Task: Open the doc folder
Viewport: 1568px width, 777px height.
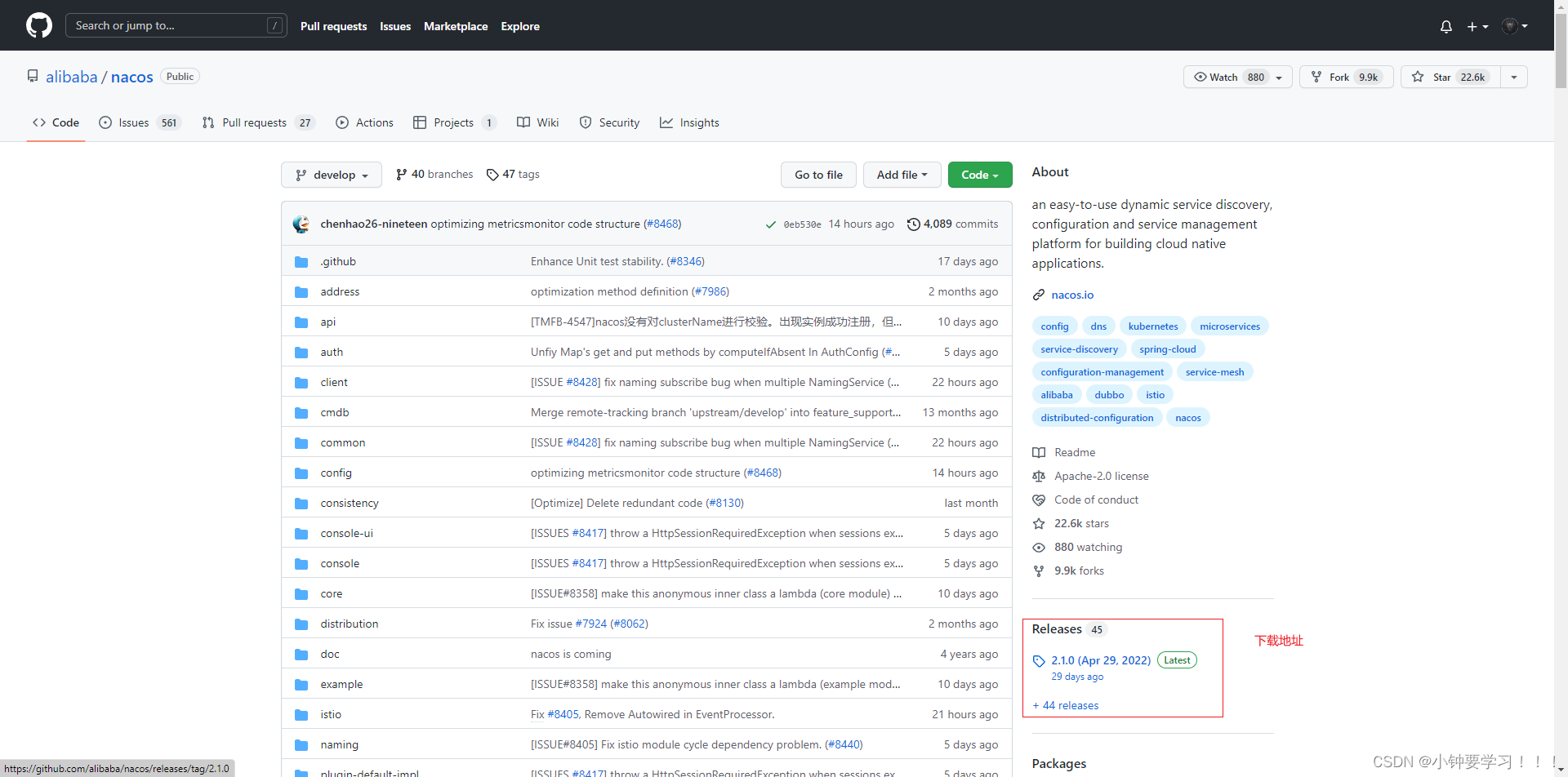Action: click(x=330, y=654)
